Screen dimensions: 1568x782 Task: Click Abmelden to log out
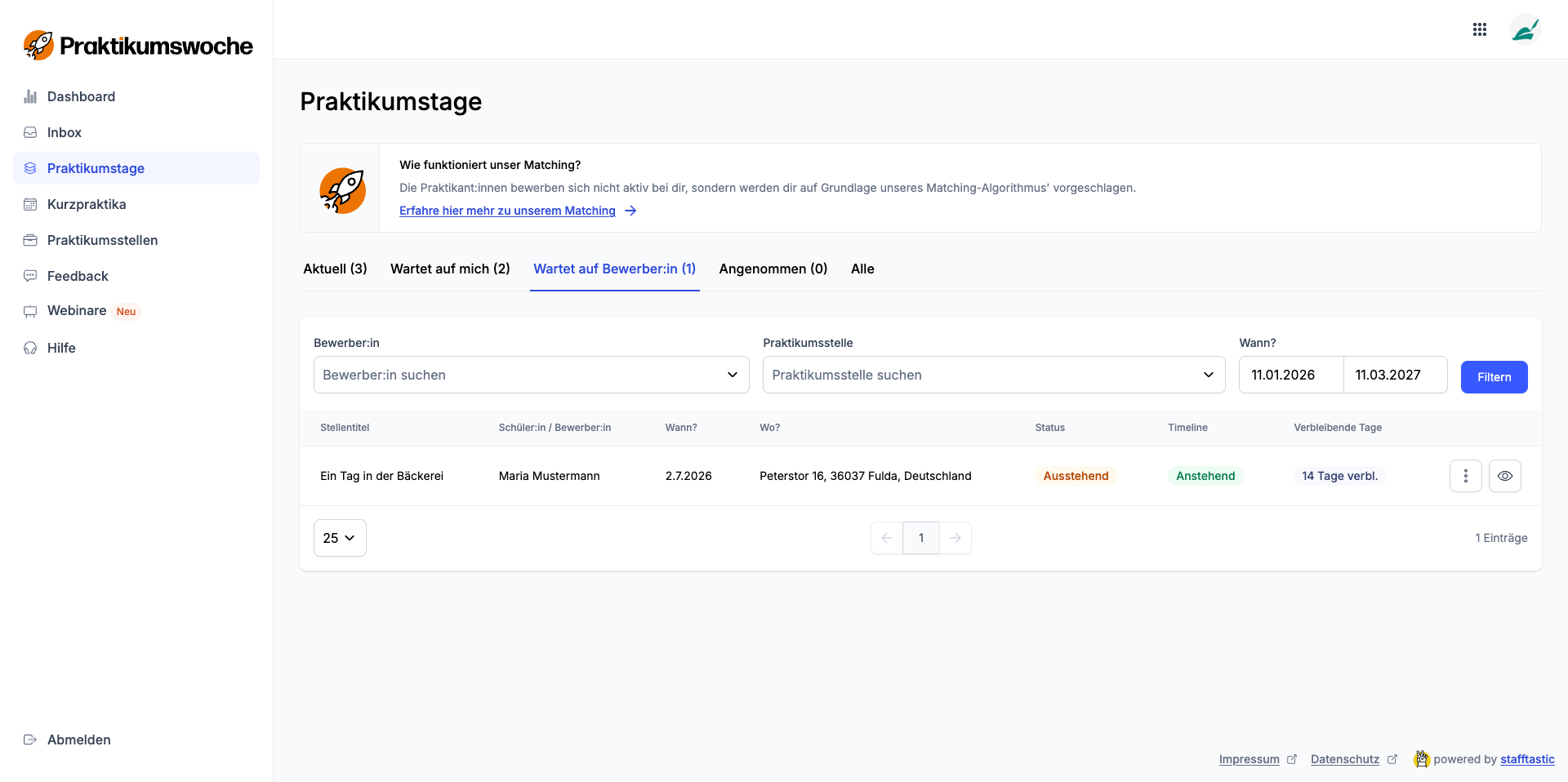(78, 740)
